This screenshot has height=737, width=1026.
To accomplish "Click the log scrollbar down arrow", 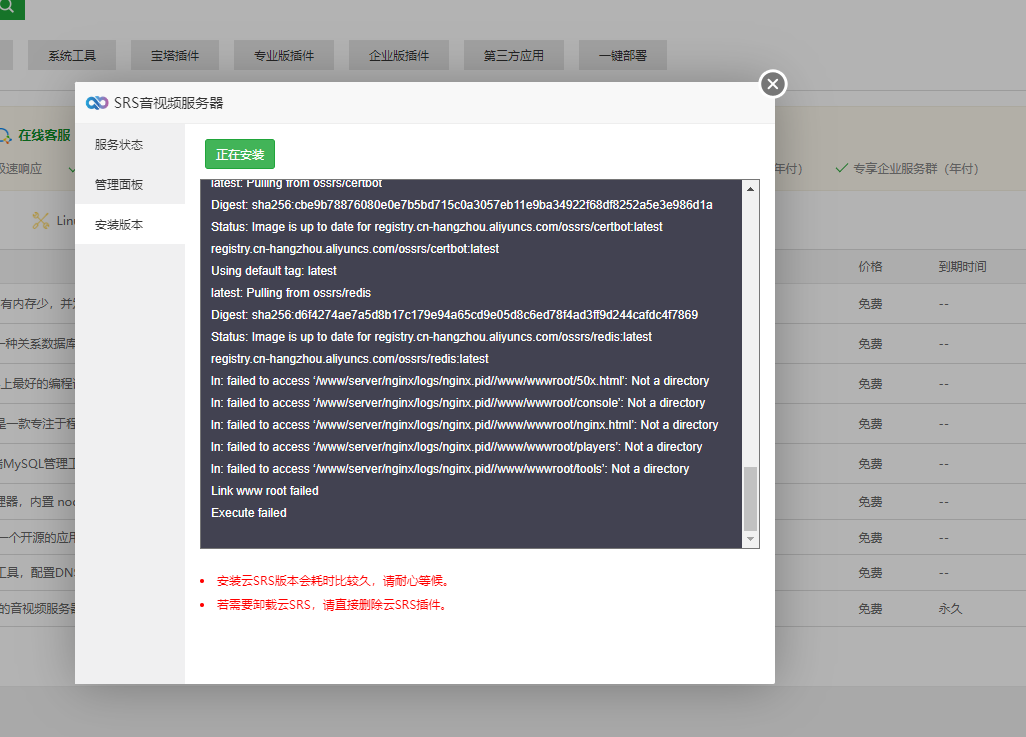I will pos(751,539).
